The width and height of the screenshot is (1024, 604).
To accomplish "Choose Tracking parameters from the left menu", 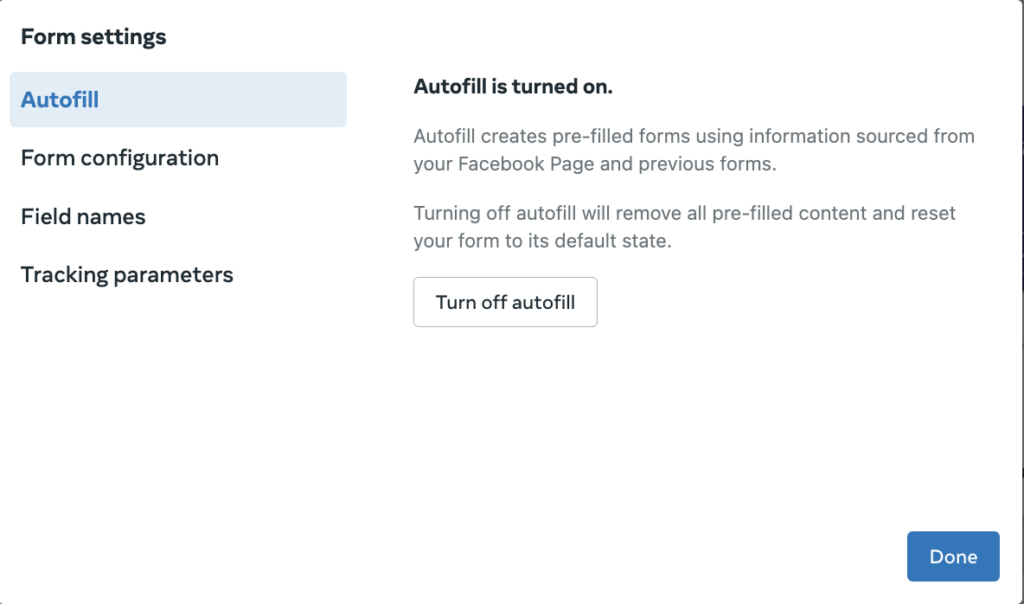I will [x=127, y=275].
